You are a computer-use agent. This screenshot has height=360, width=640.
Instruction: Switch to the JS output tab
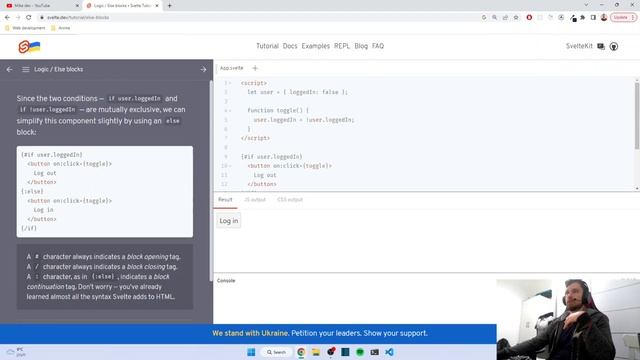click(255, 200)
